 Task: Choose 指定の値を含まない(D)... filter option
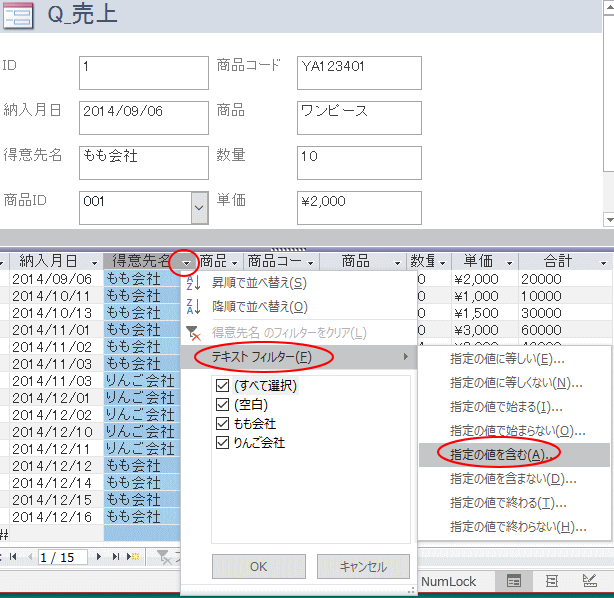click(x=515, y=479)
